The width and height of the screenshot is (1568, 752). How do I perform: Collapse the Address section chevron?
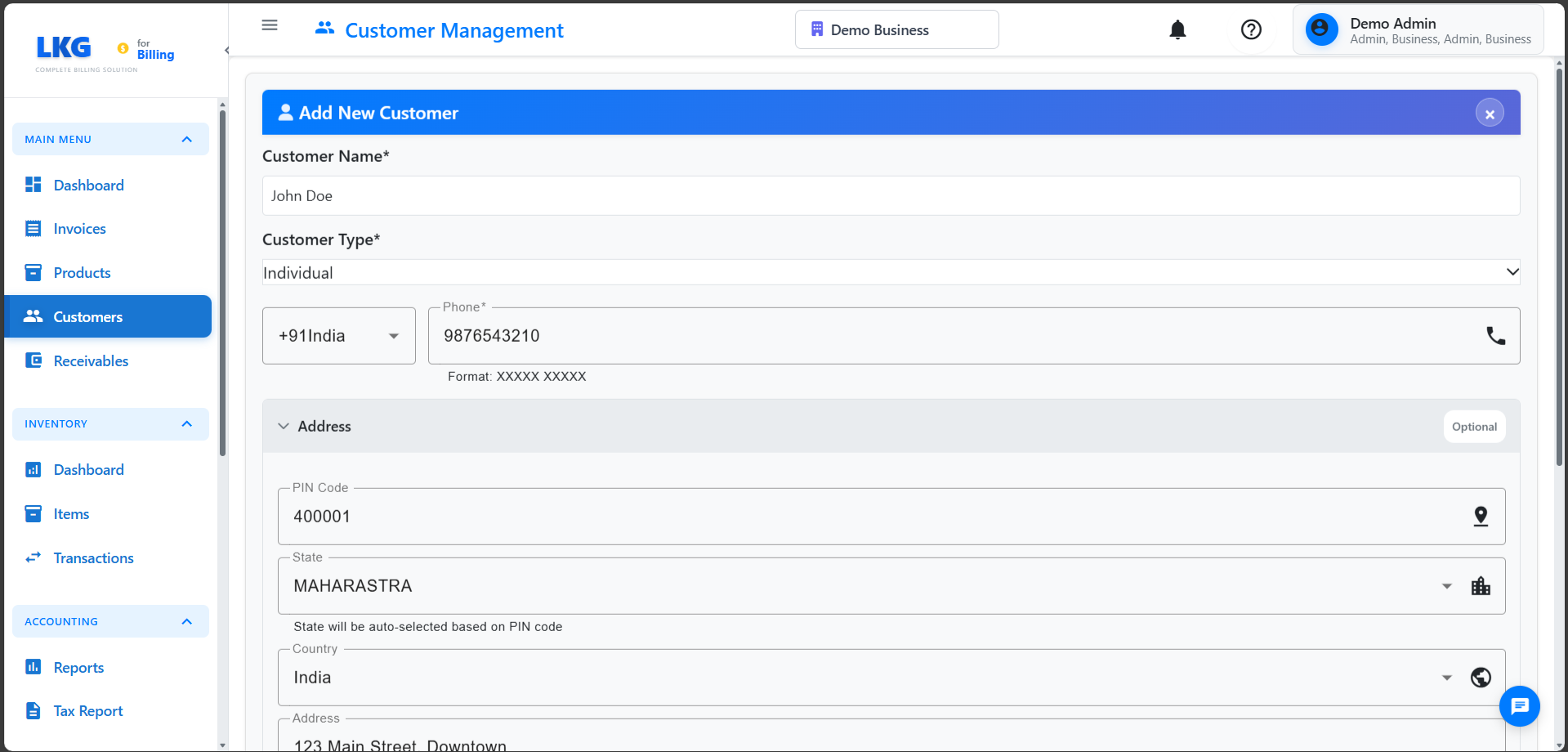[284, 426]
